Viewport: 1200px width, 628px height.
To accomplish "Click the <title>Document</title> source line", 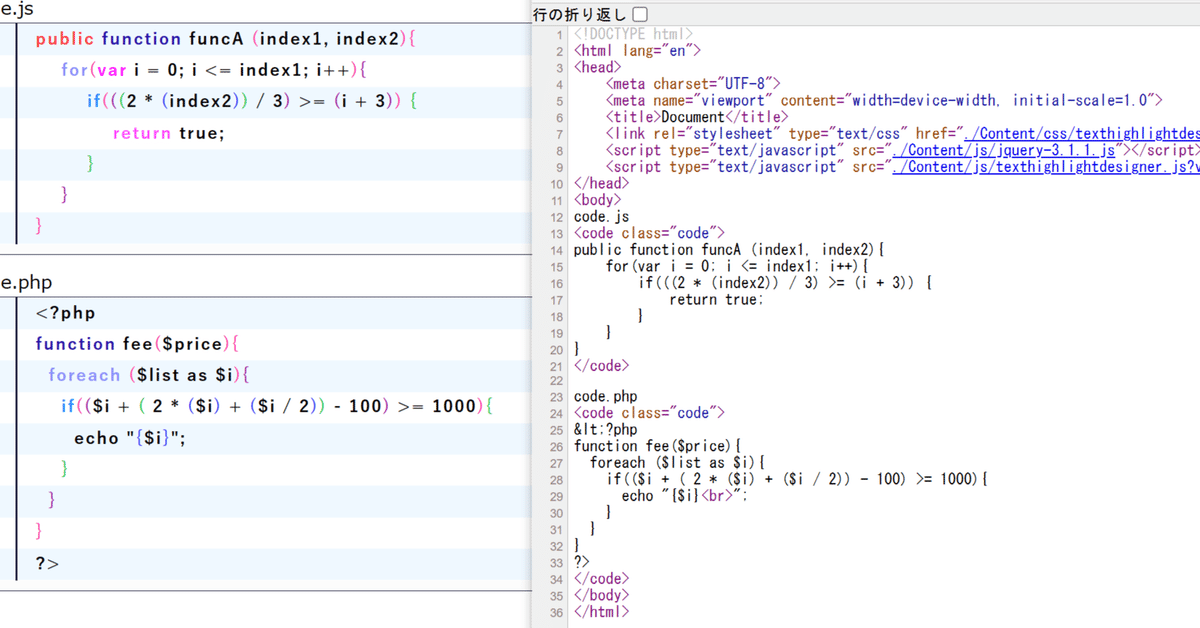I will pyautogui.click(x=697, y=117).
